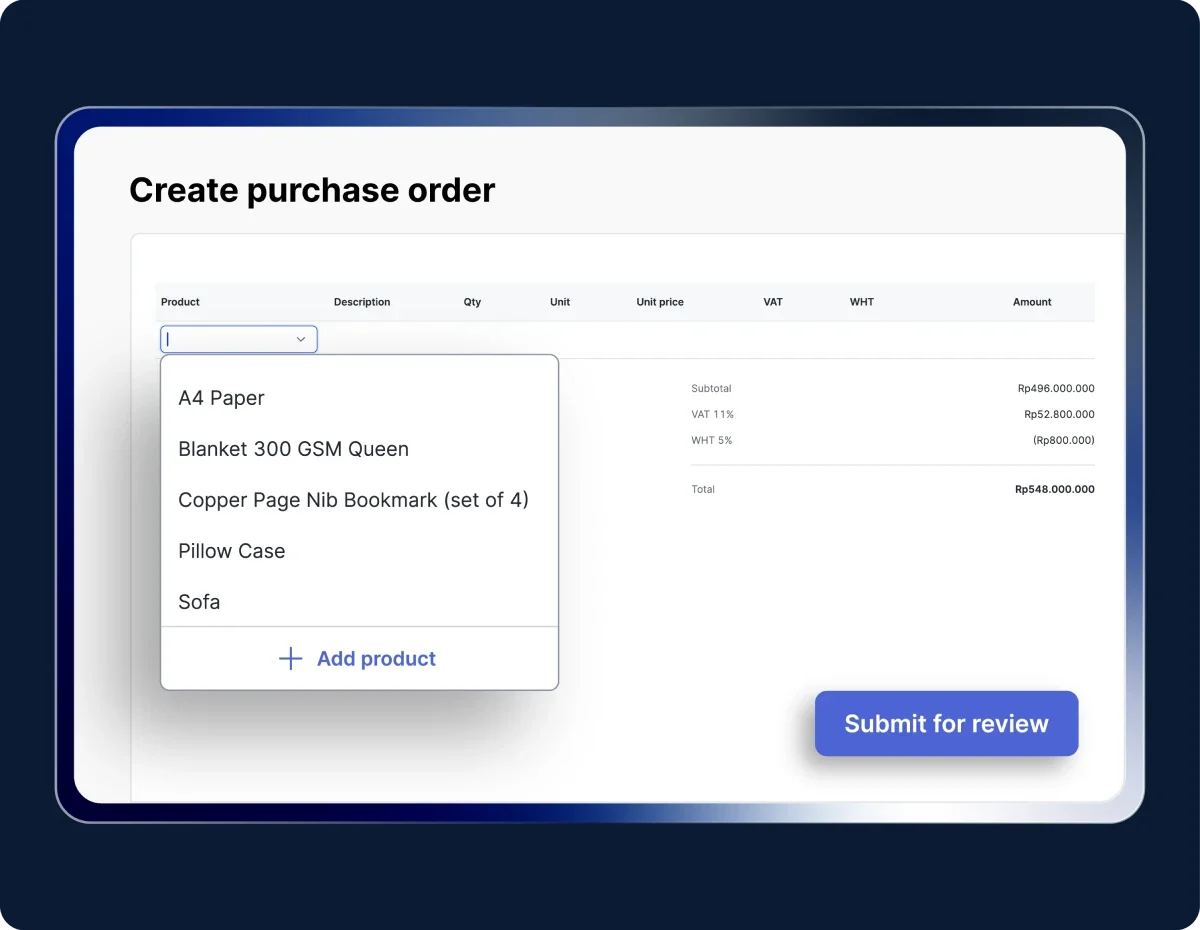Click the Create purchase order heading
1200x930 pixels.
click(312, 190)
